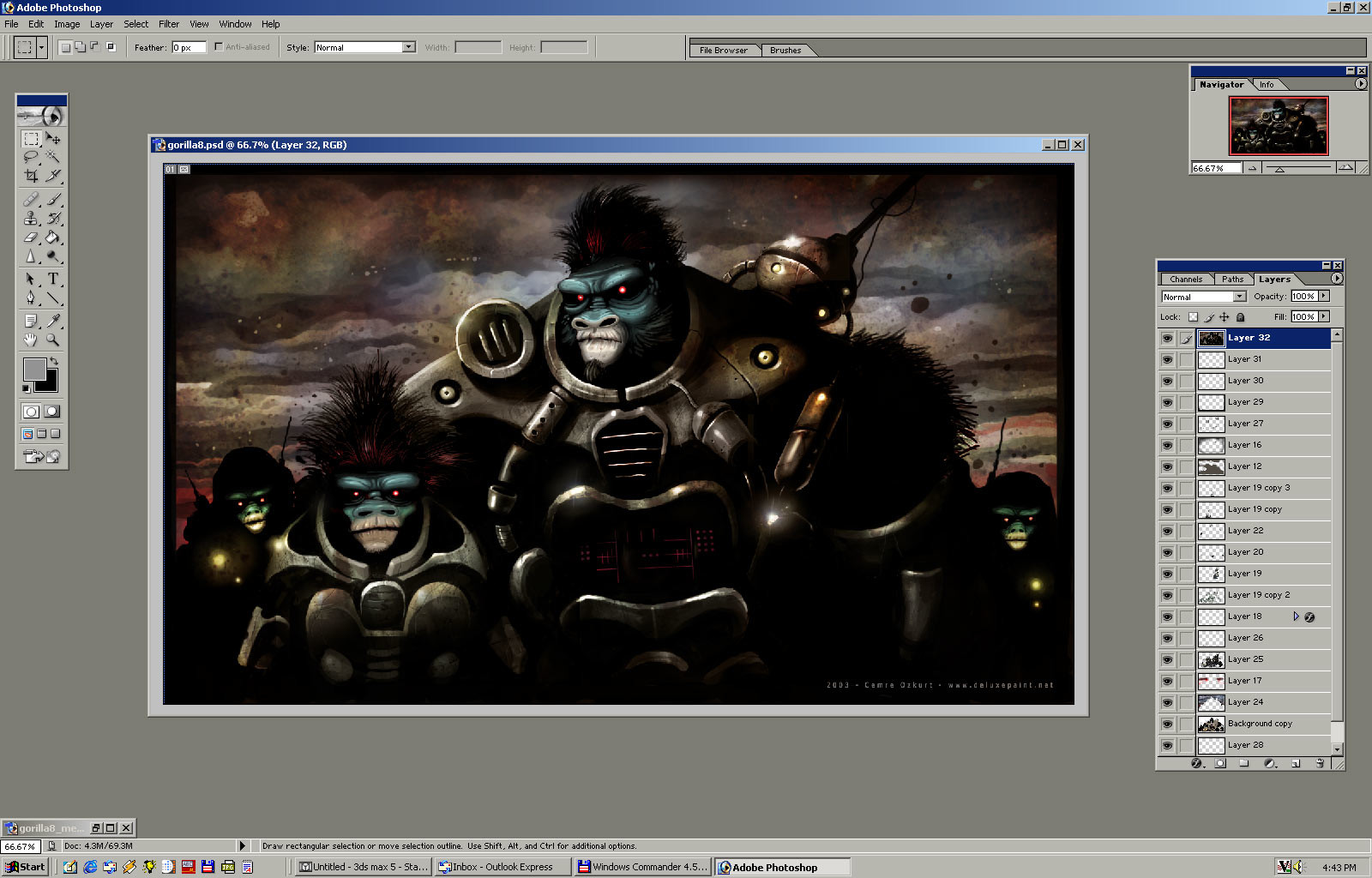Pick the Eyedropper tool

point(53,322)
